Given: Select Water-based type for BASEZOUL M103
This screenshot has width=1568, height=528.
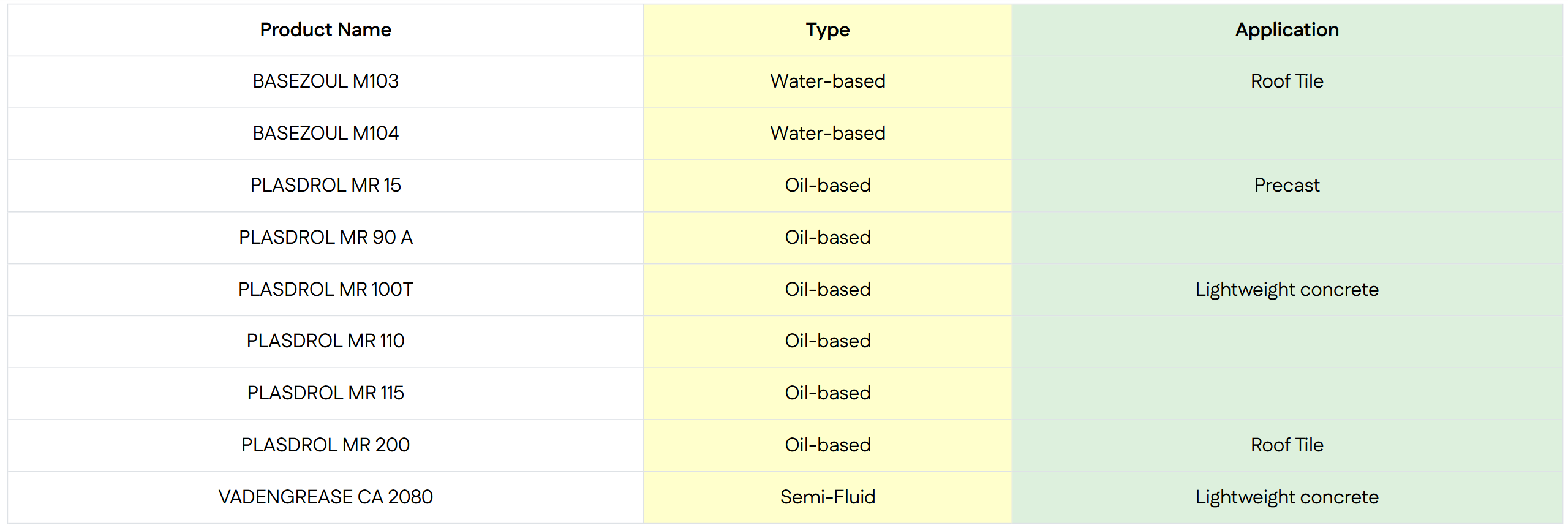Looking at the screenshot, I should 827,81.
